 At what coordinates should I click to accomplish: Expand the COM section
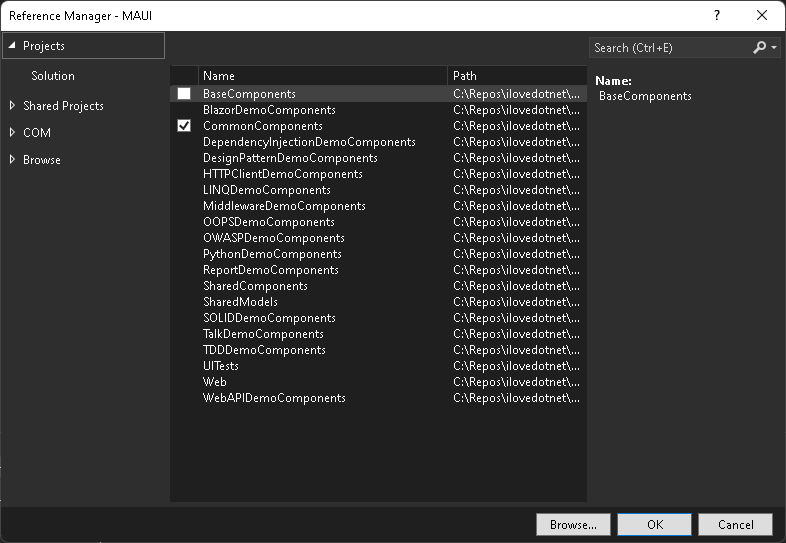12,133
